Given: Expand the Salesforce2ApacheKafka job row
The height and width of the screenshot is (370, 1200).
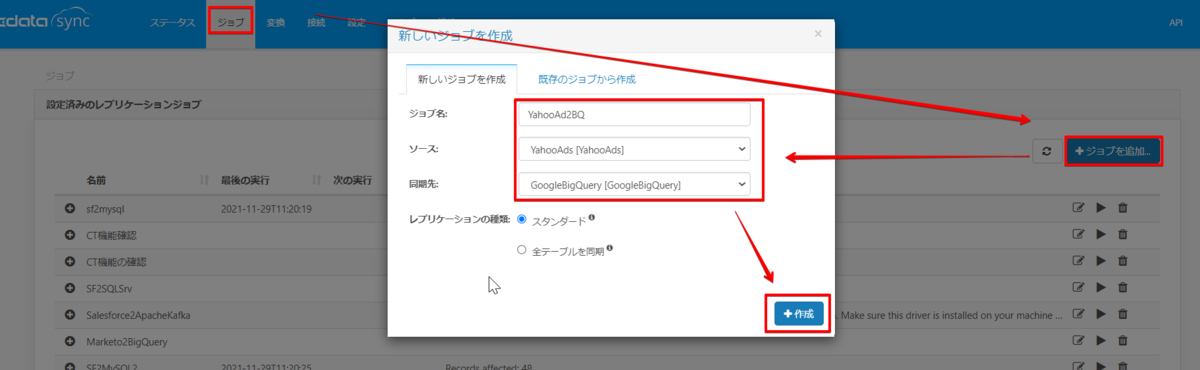Looking at the screenshot, I should point(70,315).
